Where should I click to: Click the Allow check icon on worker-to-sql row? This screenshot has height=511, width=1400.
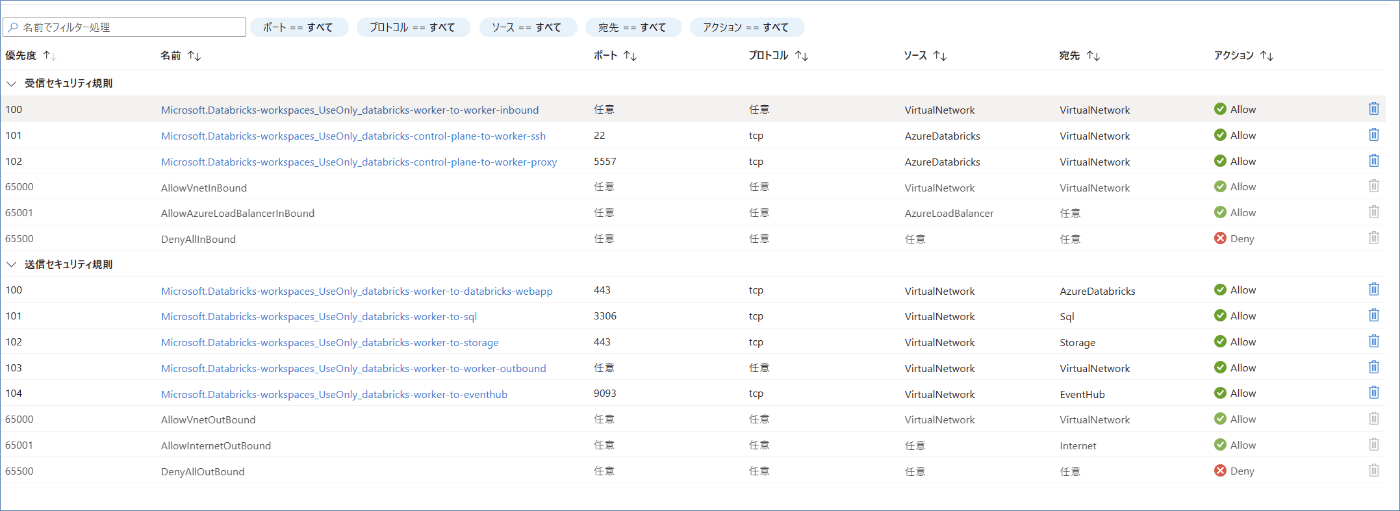point(1220,316)
